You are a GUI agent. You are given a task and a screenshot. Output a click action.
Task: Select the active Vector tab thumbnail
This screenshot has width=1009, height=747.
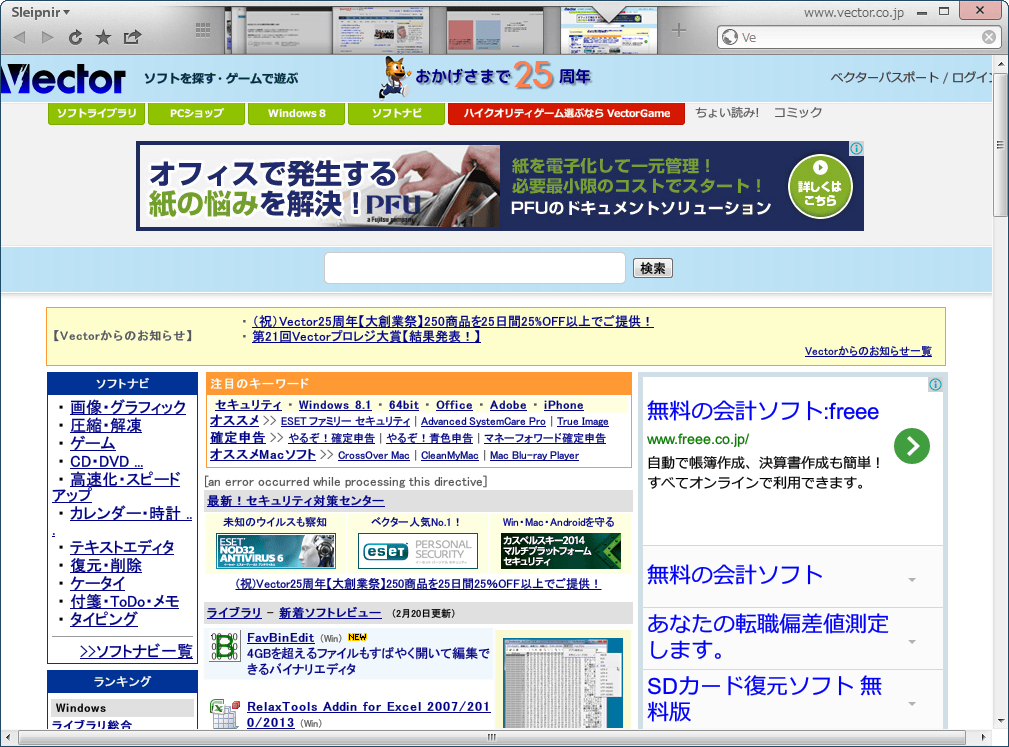pos(609,30)
